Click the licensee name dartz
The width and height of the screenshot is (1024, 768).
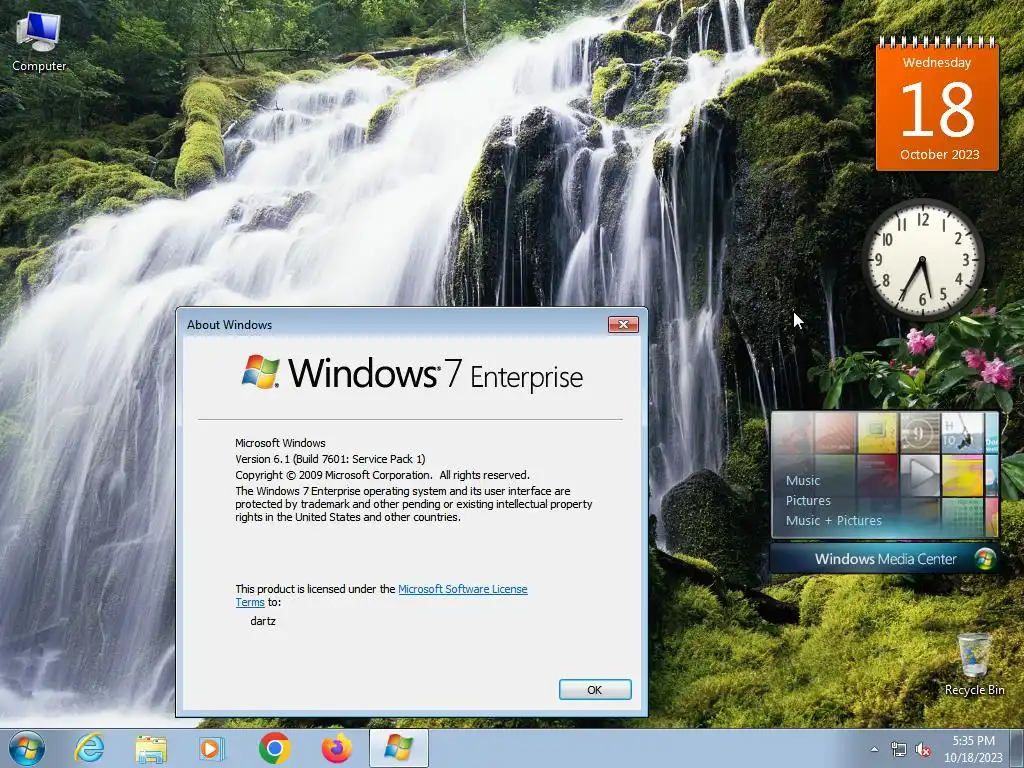[x=263, y=621]
